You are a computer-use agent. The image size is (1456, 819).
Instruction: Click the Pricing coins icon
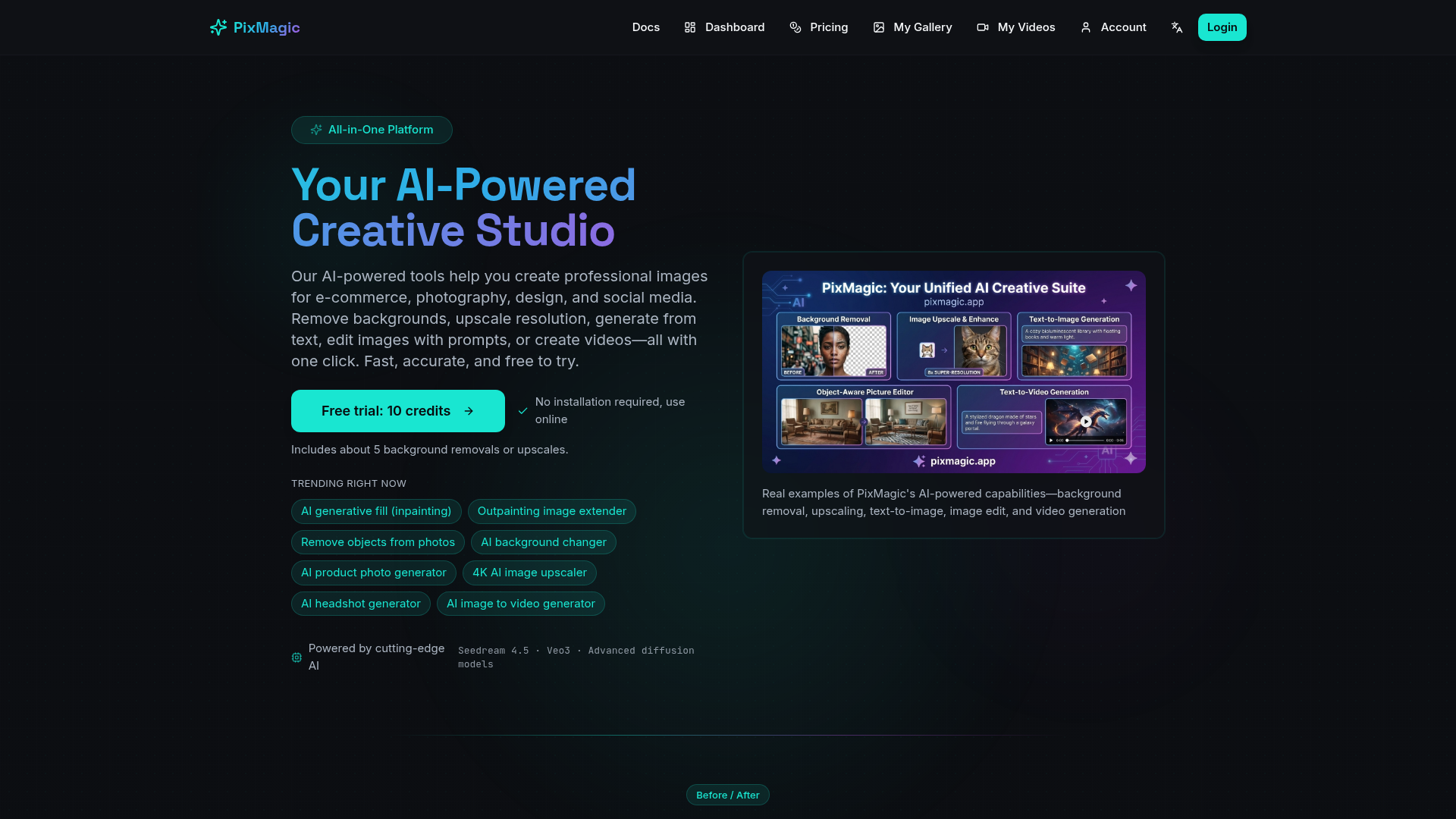pyautogui.click(x=795, y=27)
